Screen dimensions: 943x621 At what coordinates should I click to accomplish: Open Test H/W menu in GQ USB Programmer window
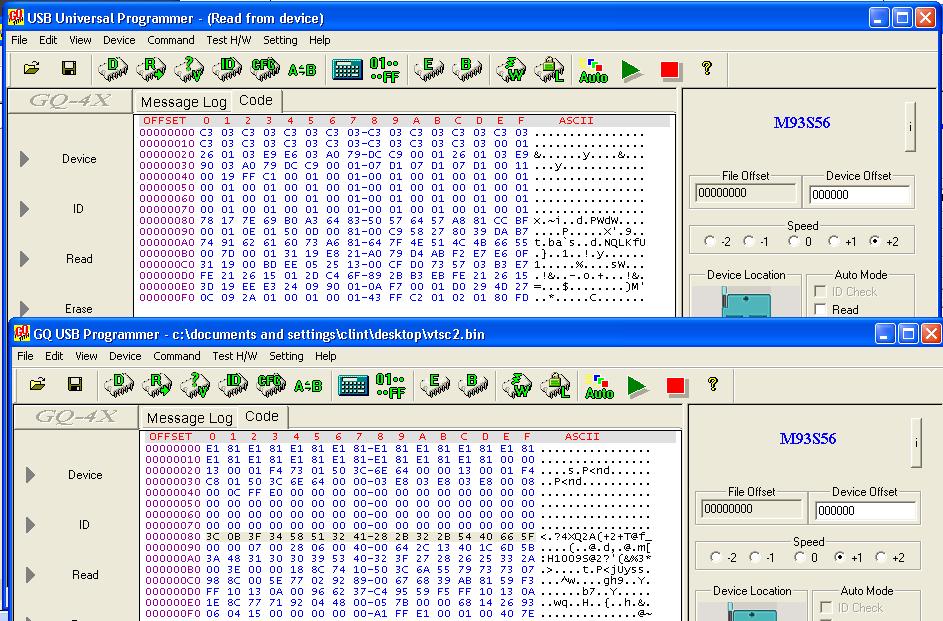[235, 356]
